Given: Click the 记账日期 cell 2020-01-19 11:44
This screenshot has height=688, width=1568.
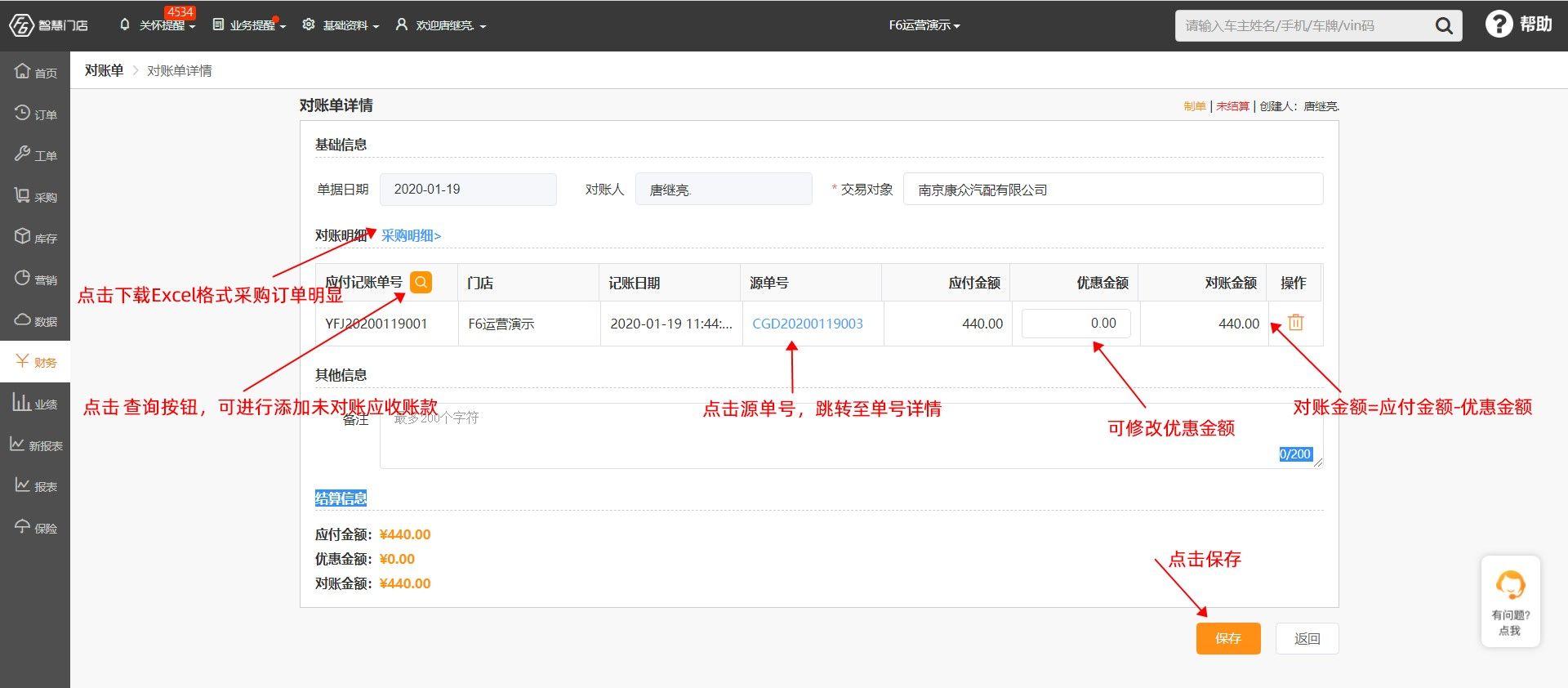Looking at the screenshot, I should pos(670,324).
